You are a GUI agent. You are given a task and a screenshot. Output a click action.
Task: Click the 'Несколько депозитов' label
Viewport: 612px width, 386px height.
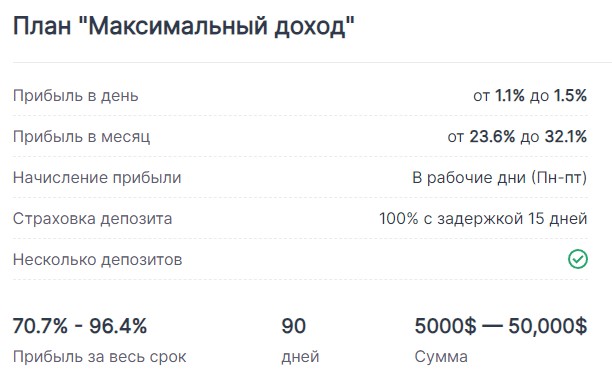coord(98,260)
